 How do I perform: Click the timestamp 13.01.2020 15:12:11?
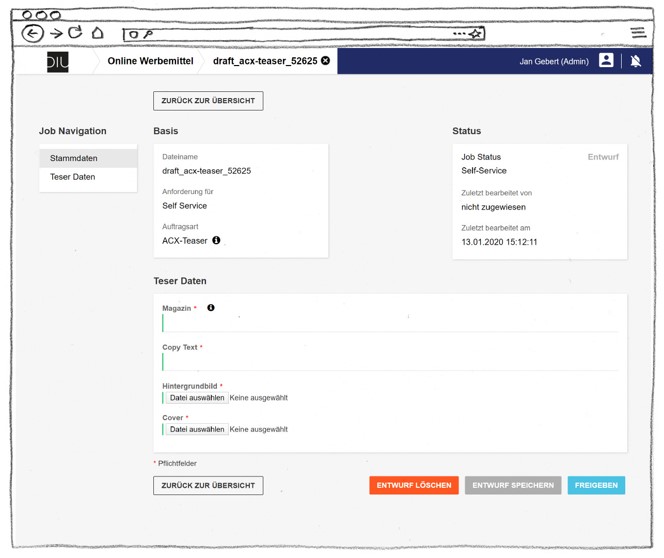click(x=499, y=242)
